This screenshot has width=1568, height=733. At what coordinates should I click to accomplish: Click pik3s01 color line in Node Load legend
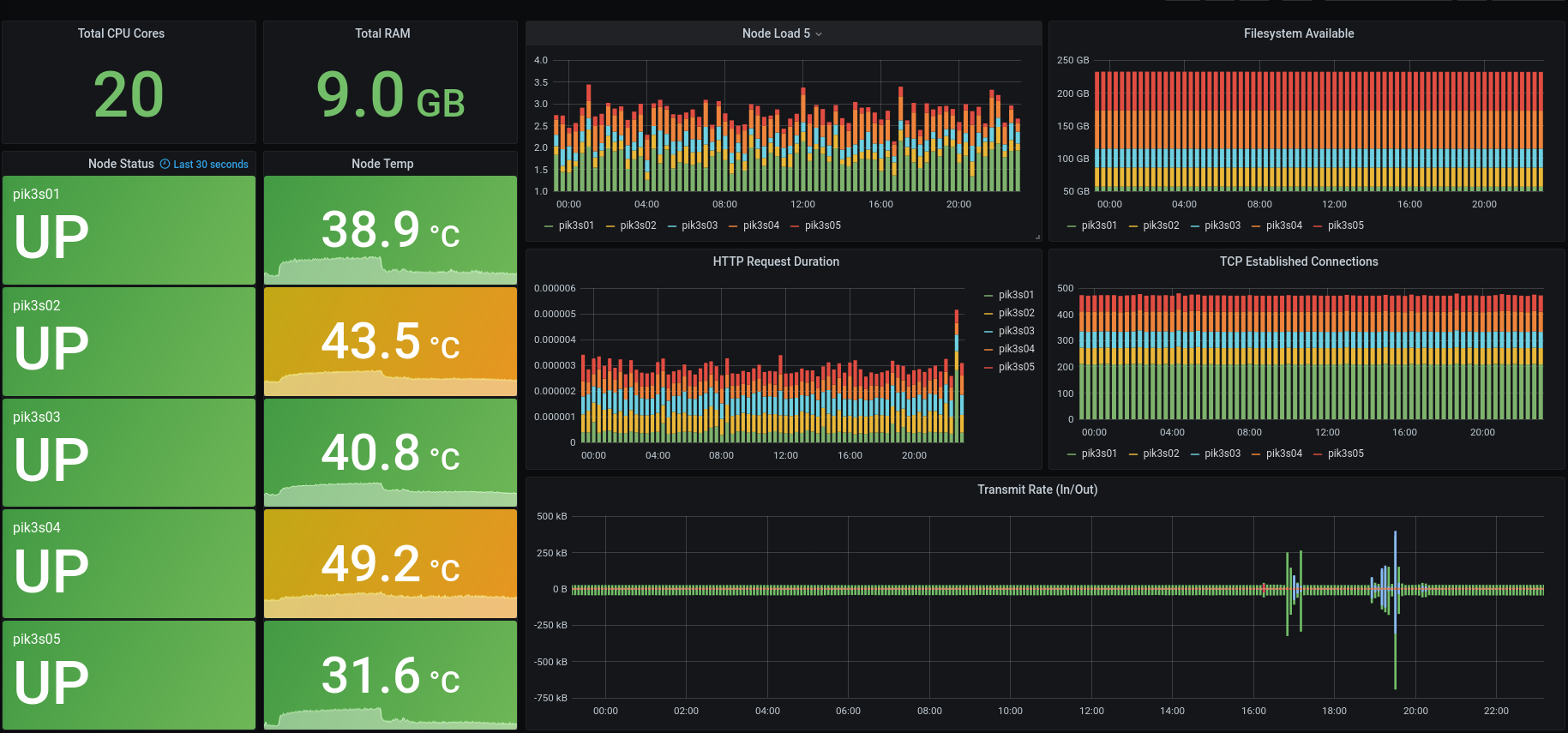pos(549,226)
